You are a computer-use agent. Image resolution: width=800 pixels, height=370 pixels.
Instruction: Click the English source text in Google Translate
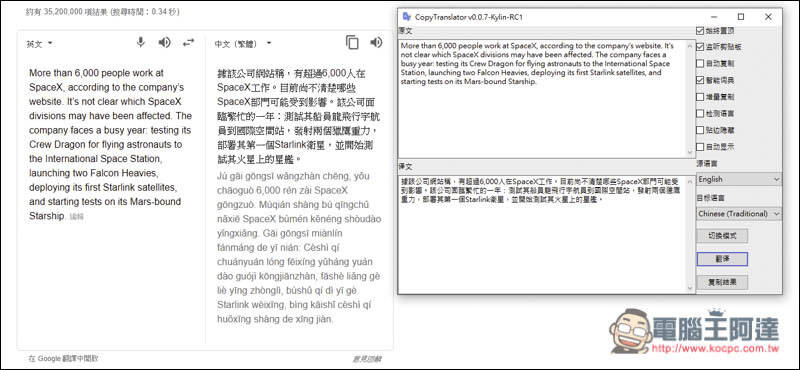111,144
